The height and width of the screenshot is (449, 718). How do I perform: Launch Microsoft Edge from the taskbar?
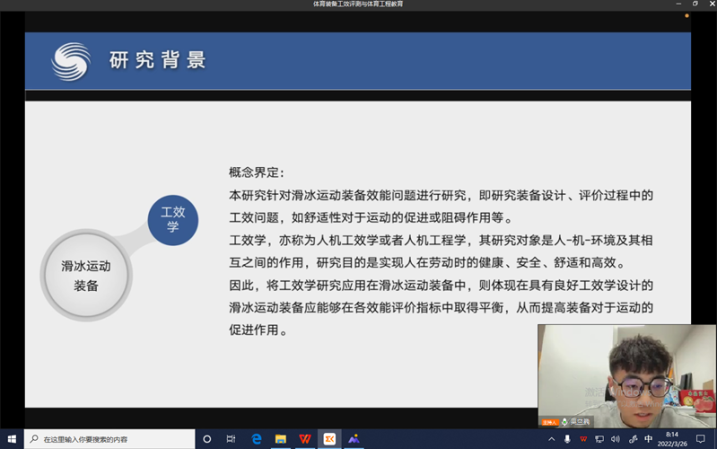[x=257, y=439]
